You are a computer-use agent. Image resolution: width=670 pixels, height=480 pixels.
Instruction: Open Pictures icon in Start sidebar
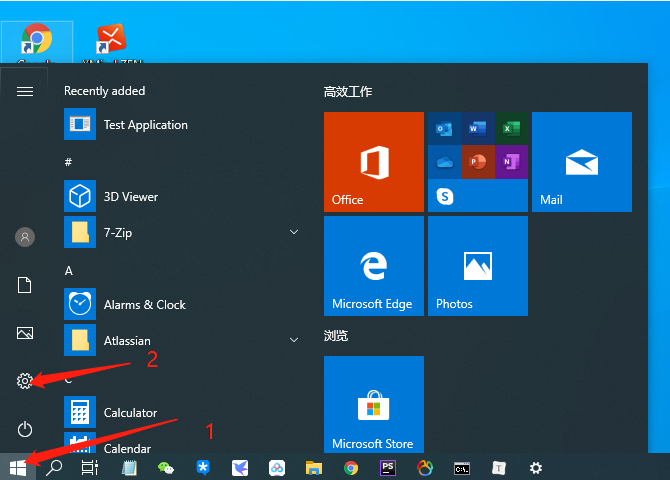pos(25,333)
